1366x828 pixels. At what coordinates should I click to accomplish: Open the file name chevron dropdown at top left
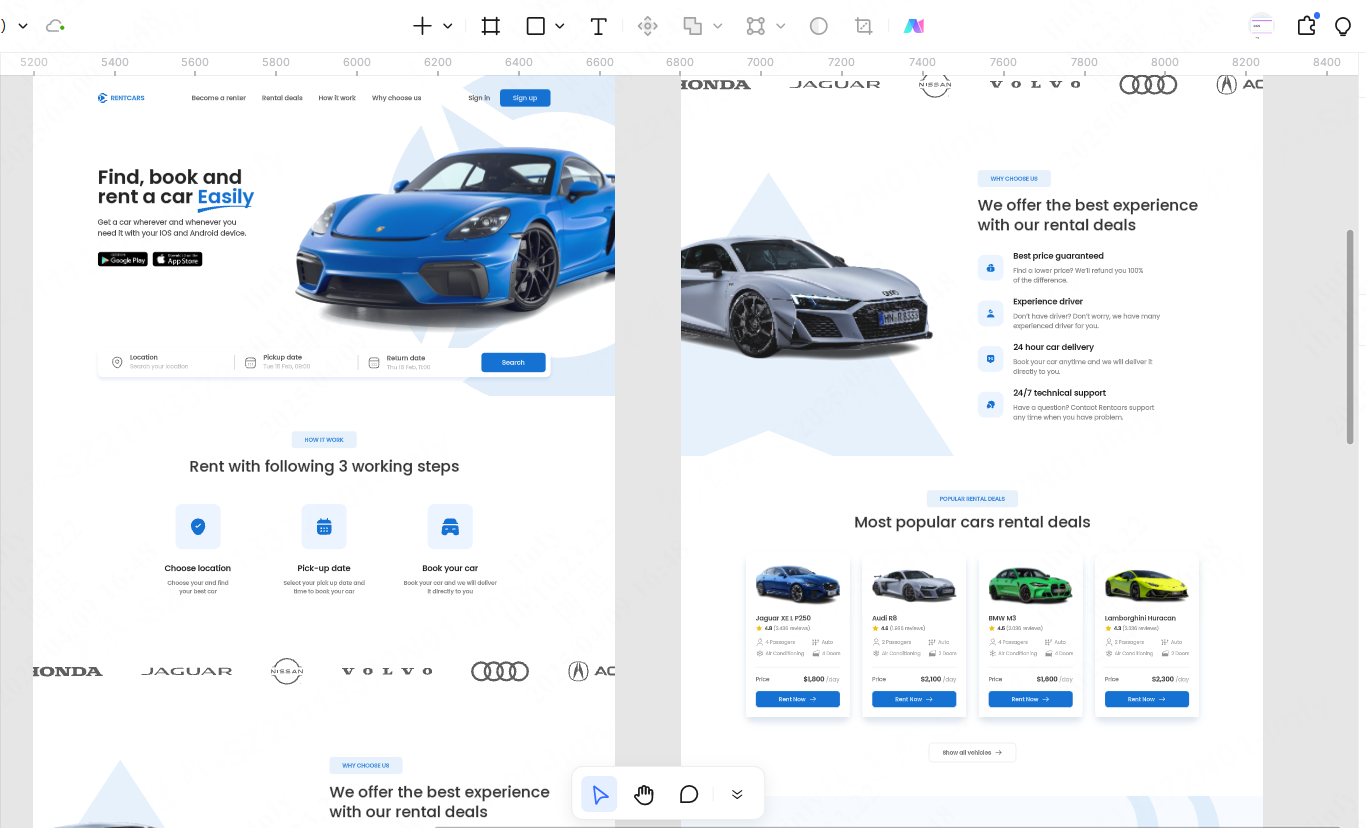pyautogui.click(x=23, y=26)
